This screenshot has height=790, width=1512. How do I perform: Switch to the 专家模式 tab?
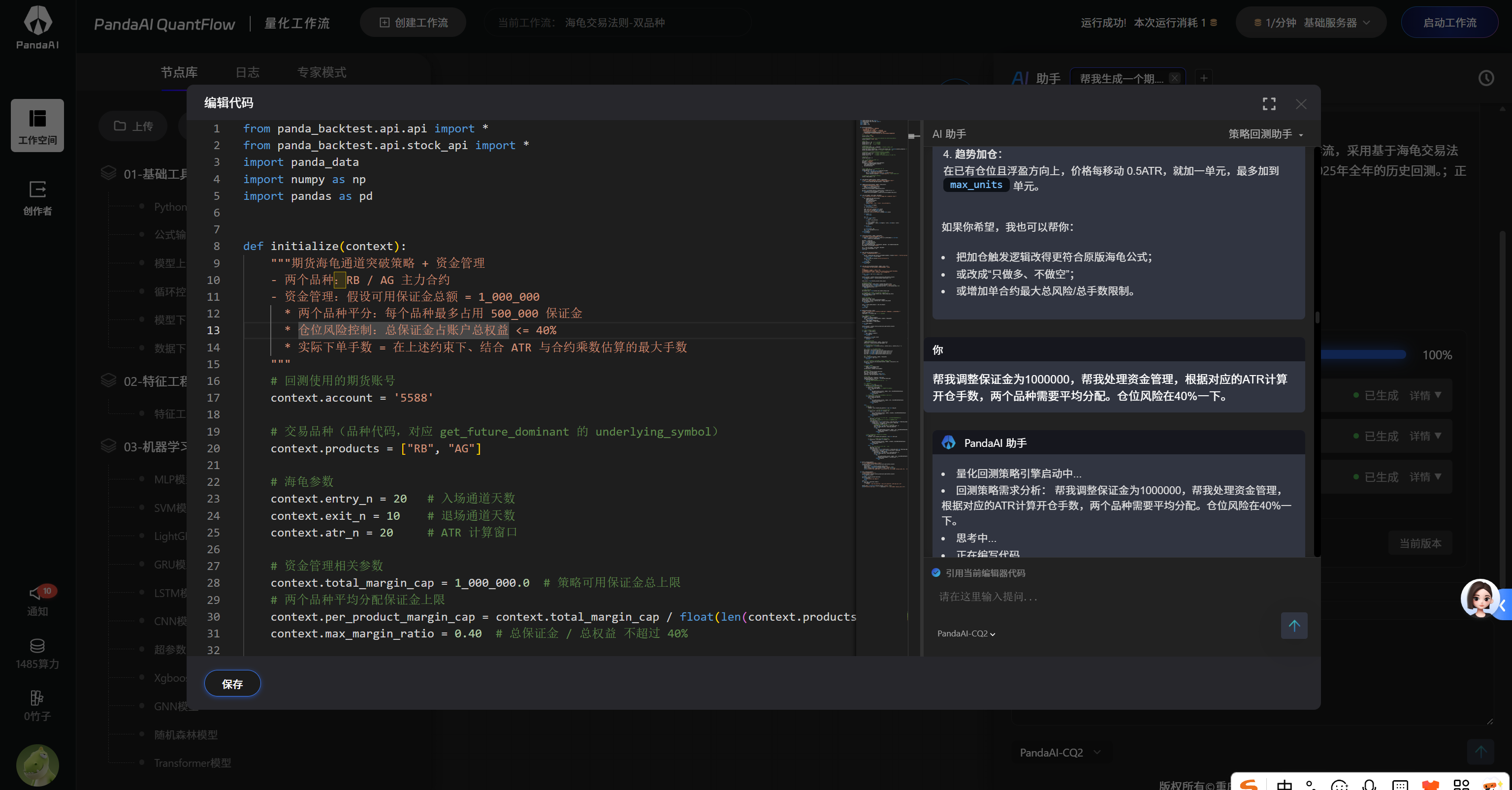322,72
